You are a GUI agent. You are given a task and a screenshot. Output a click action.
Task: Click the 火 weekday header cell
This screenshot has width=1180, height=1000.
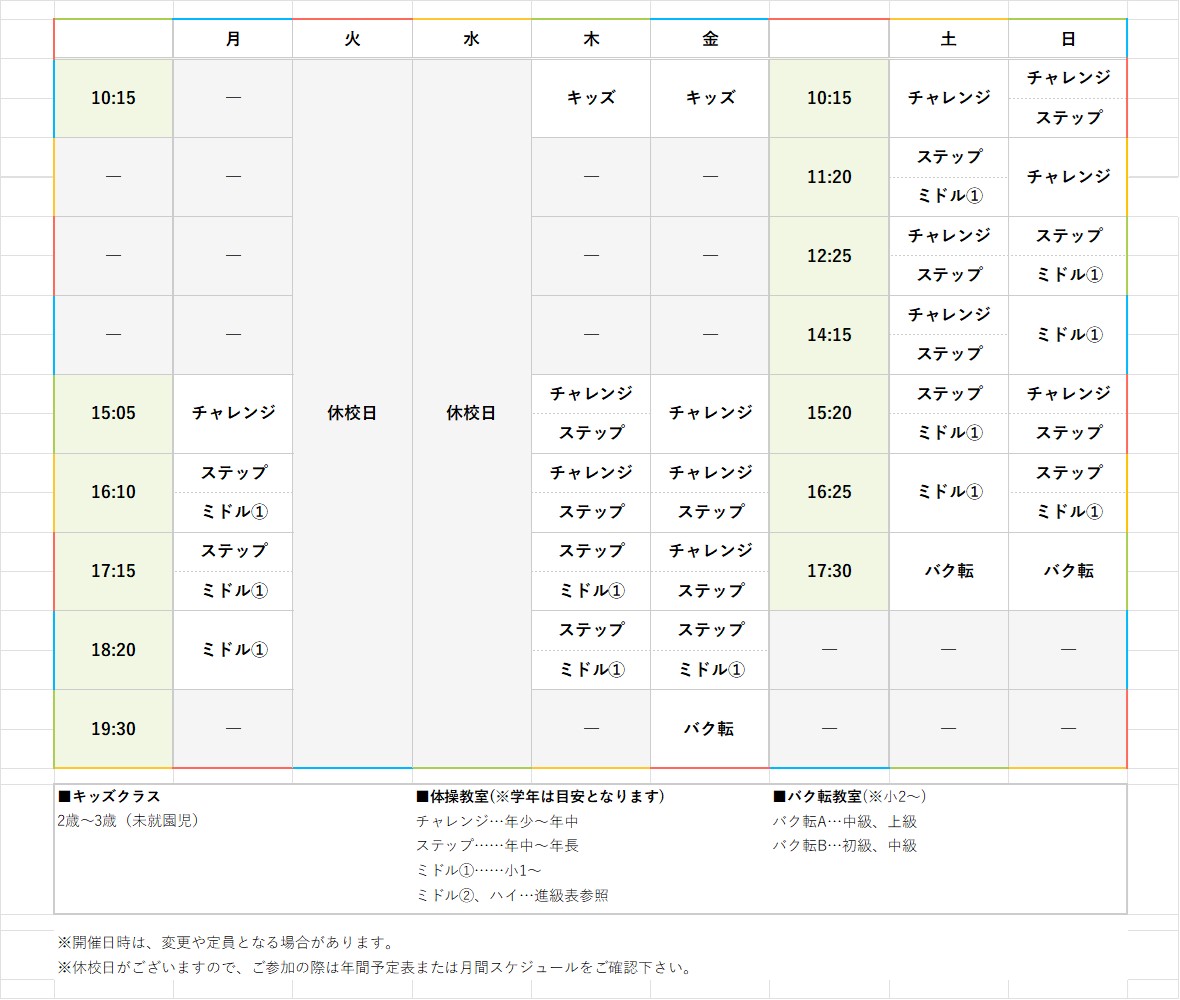352,39
